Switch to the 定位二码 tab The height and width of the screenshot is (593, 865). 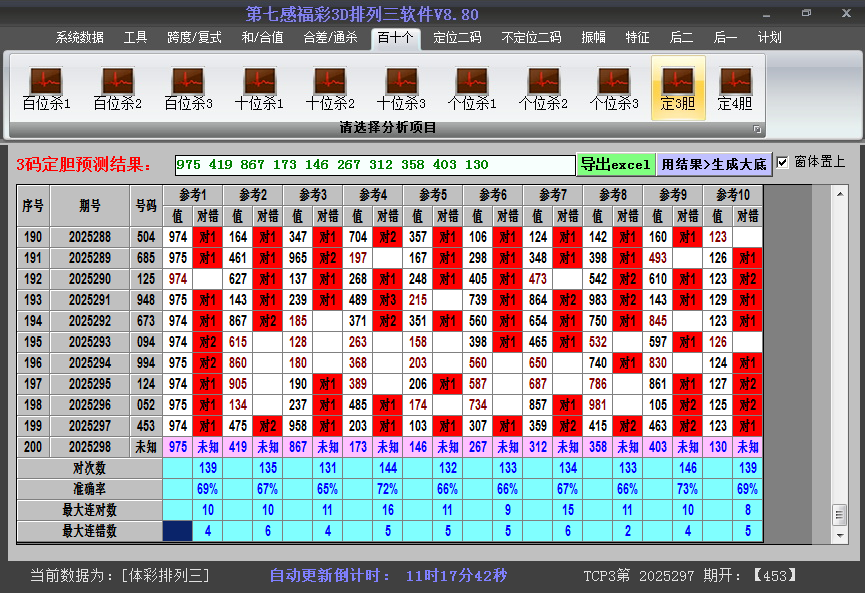click(457, 38)
